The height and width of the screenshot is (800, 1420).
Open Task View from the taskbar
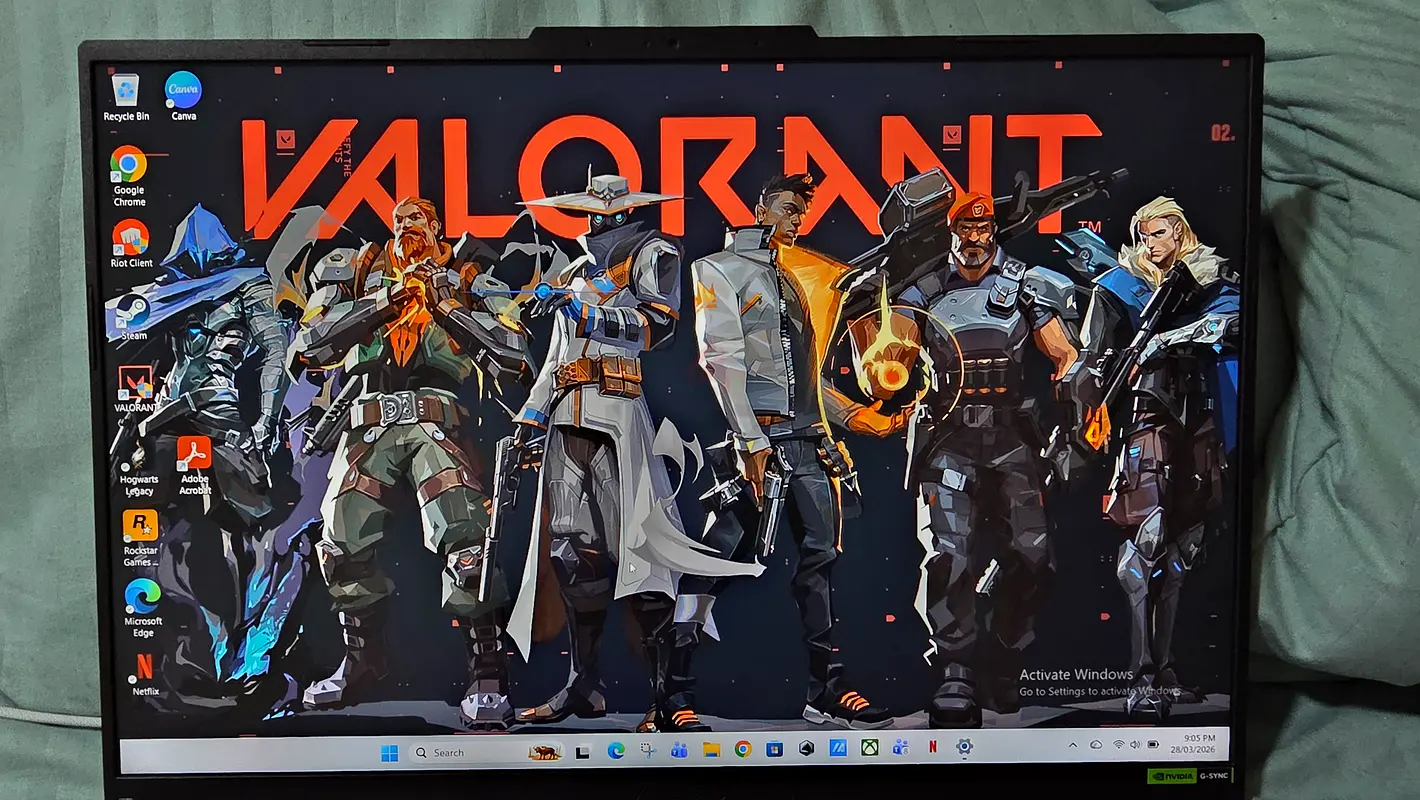583,751
